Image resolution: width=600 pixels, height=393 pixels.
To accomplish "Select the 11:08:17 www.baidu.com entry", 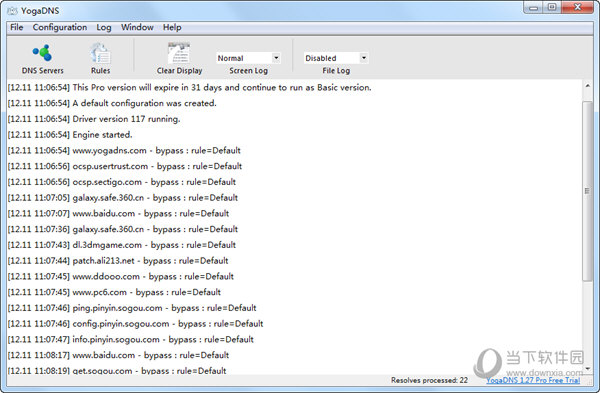I will pyautogui.click(x=119, y=355).
